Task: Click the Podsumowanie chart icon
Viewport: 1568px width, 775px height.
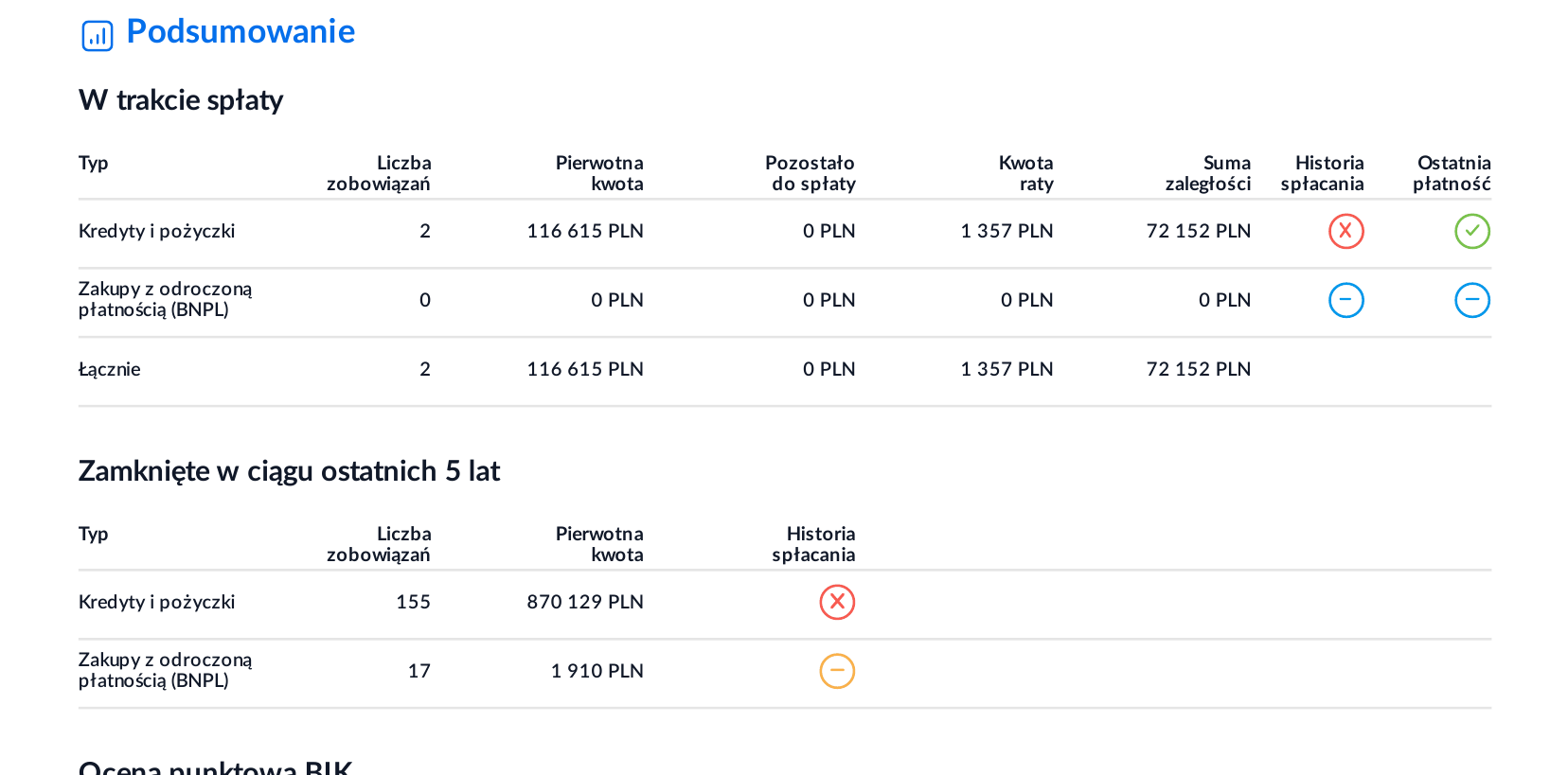Action: [x=98, y=36]
